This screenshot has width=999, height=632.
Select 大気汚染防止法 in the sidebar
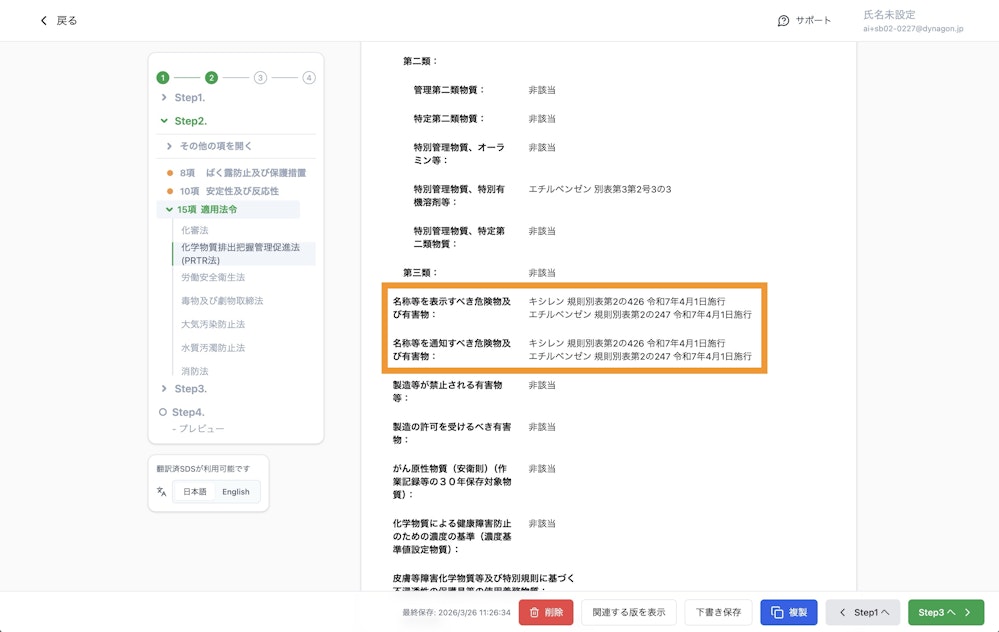[x=213, y=324]
